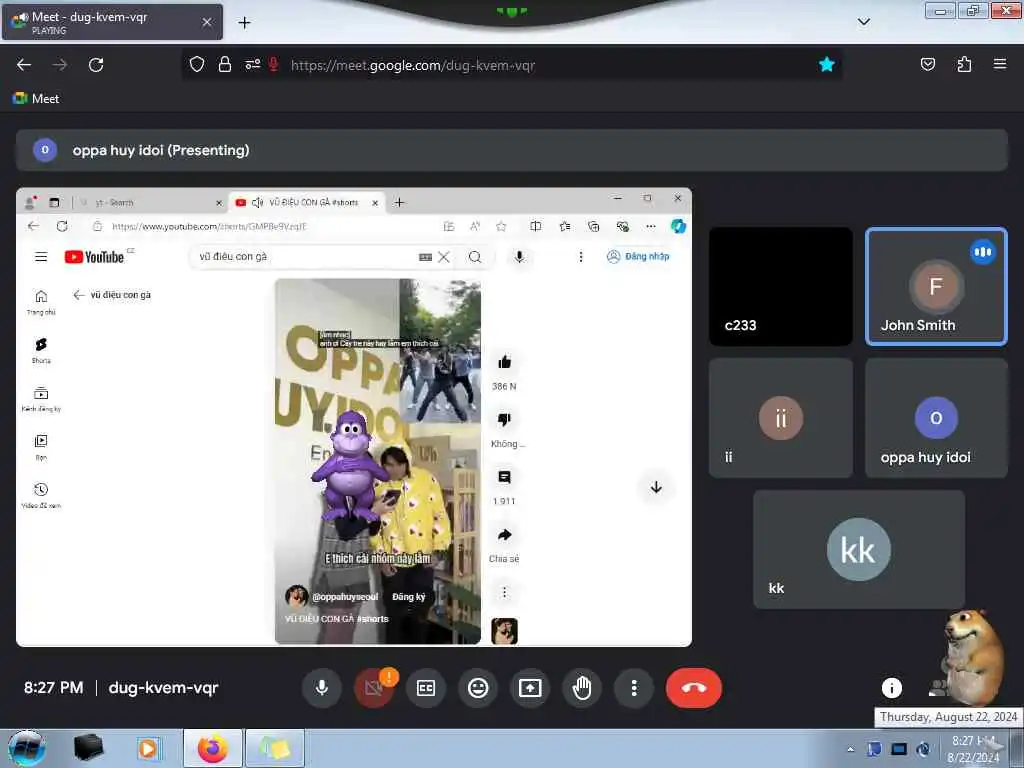Select the kk participant tile
The width and height of the screenshot is (1024, 768).
[859, 549]
